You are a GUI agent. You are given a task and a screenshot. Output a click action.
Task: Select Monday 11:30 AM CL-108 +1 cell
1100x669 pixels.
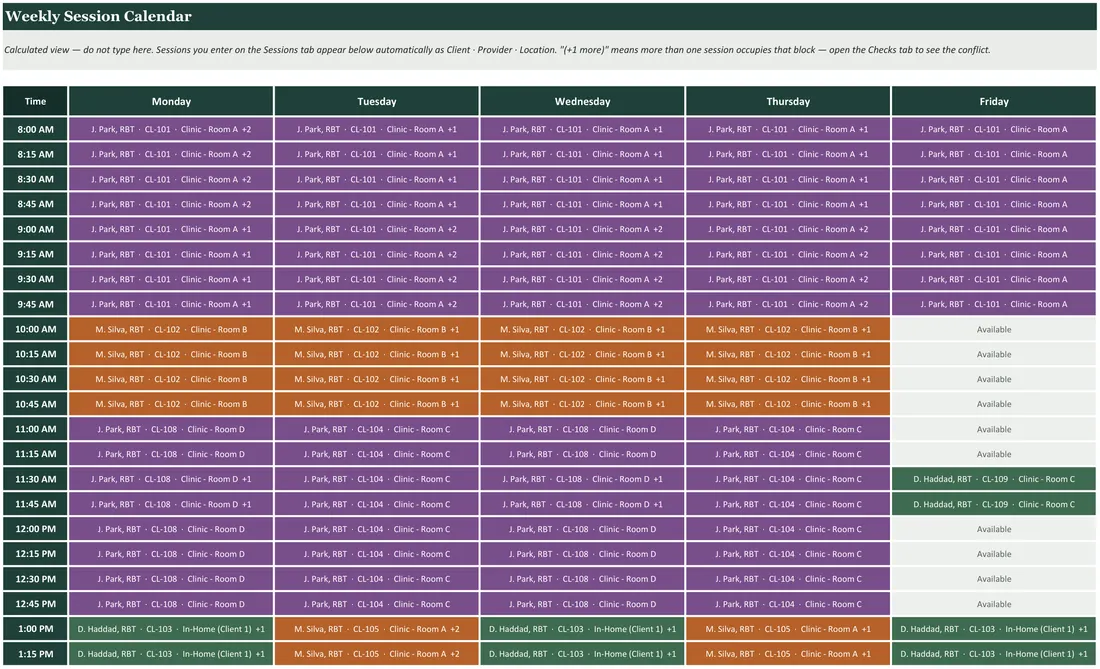171,479
